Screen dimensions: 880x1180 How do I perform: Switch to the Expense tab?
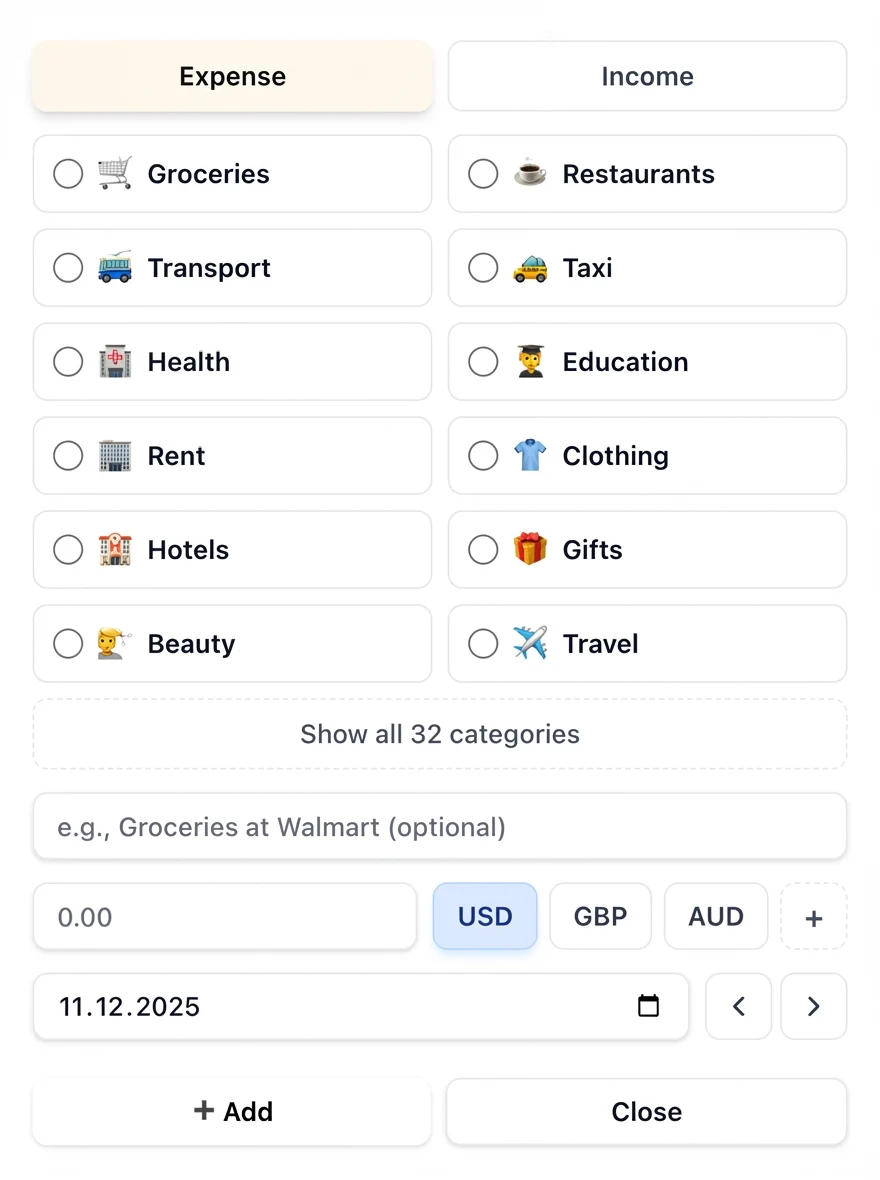pos(232,76)
